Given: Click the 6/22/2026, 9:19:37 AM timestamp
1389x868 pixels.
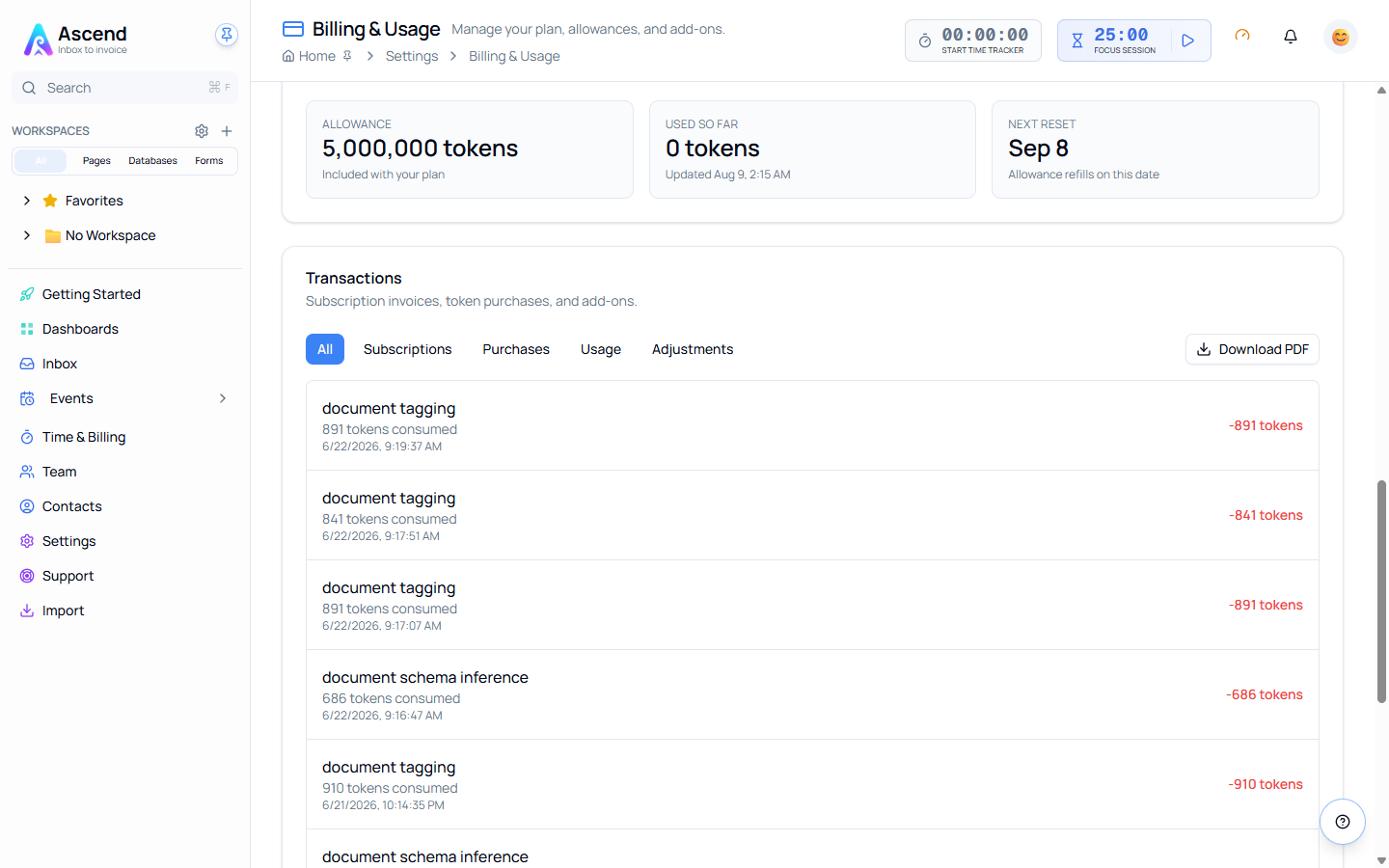Looking at the screenshot, I should pyautogui.click(x=382, y=447).
